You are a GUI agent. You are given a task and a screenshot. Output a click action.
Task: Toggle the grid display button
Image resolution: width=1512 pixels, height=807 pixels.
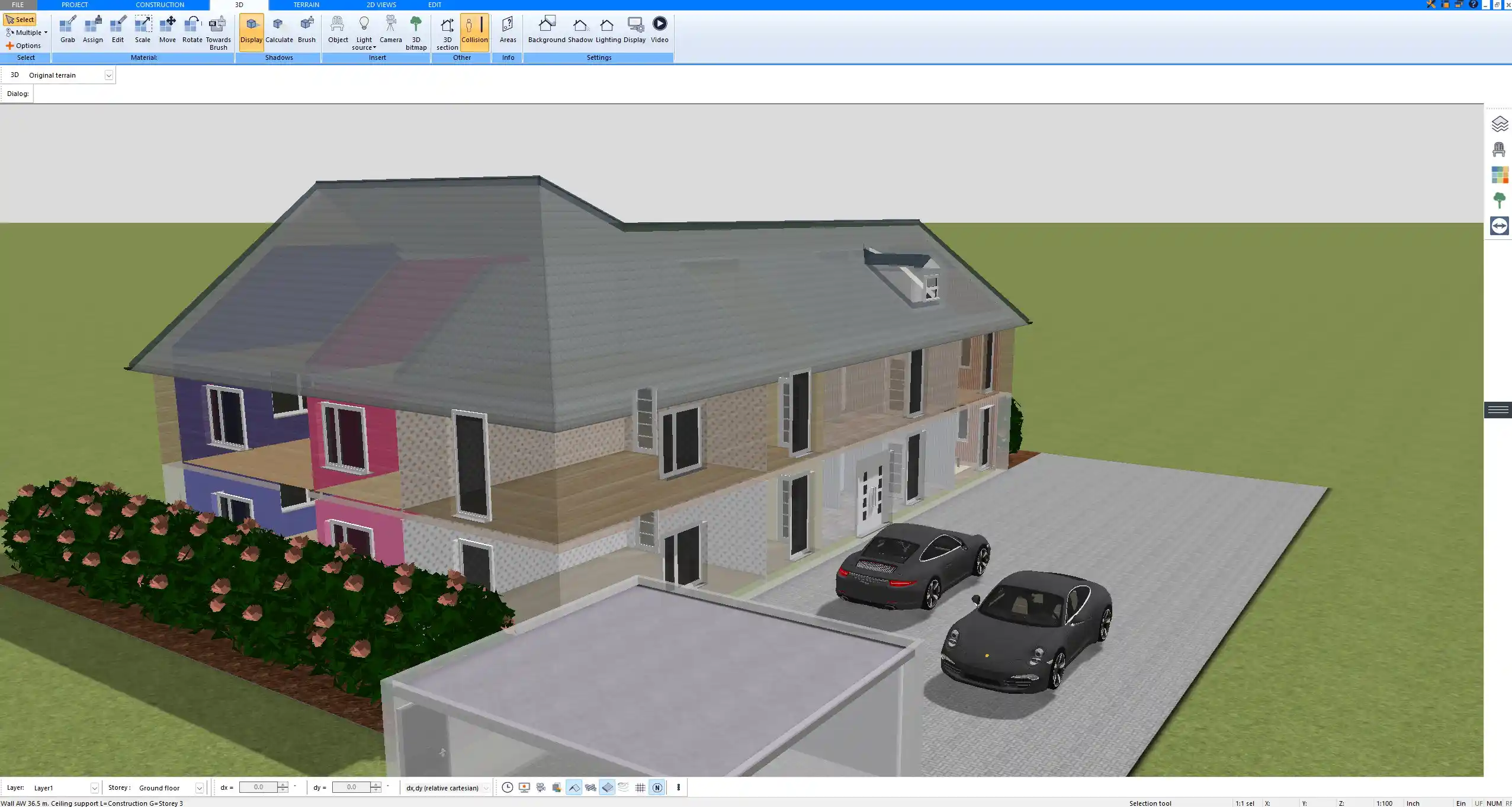640,787
